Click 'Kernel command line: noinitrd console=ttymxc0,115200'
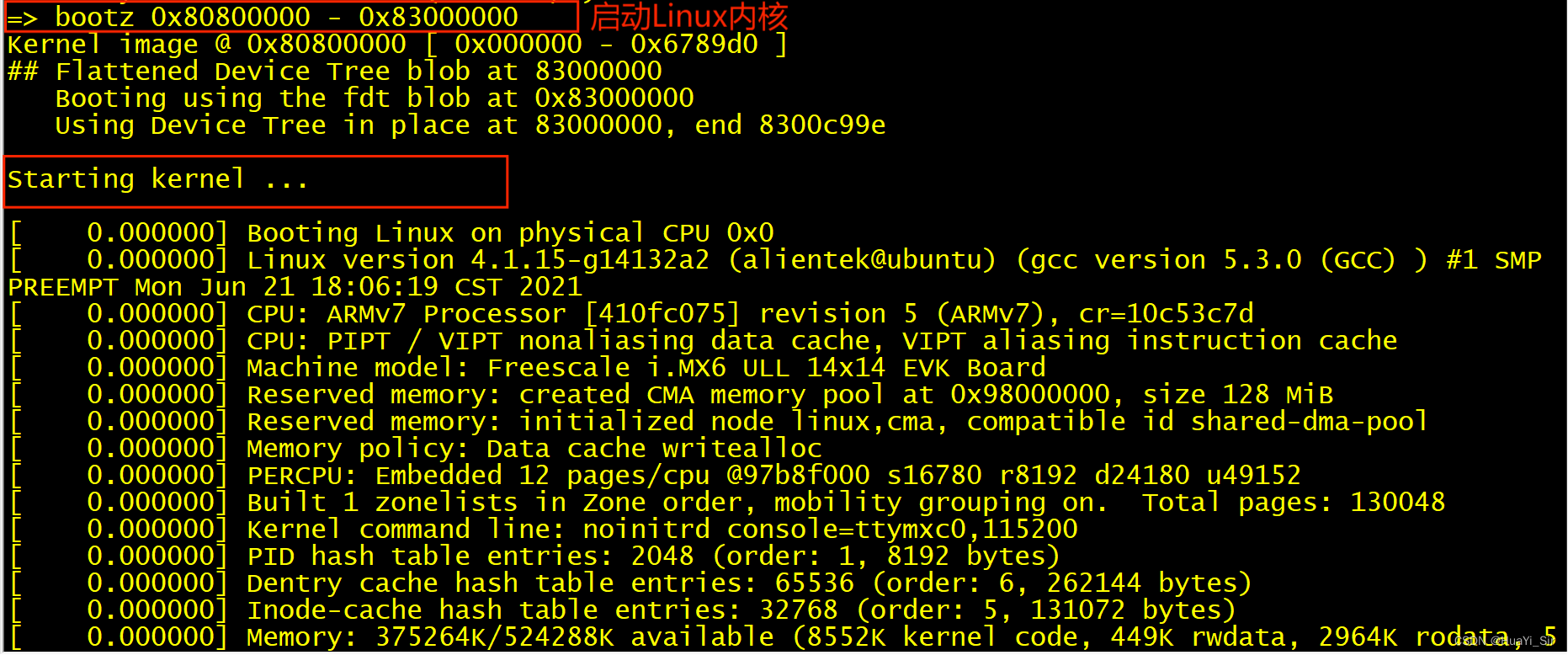Image resolution: width=1568 pixels, height=655 pixels. [662, 529]
